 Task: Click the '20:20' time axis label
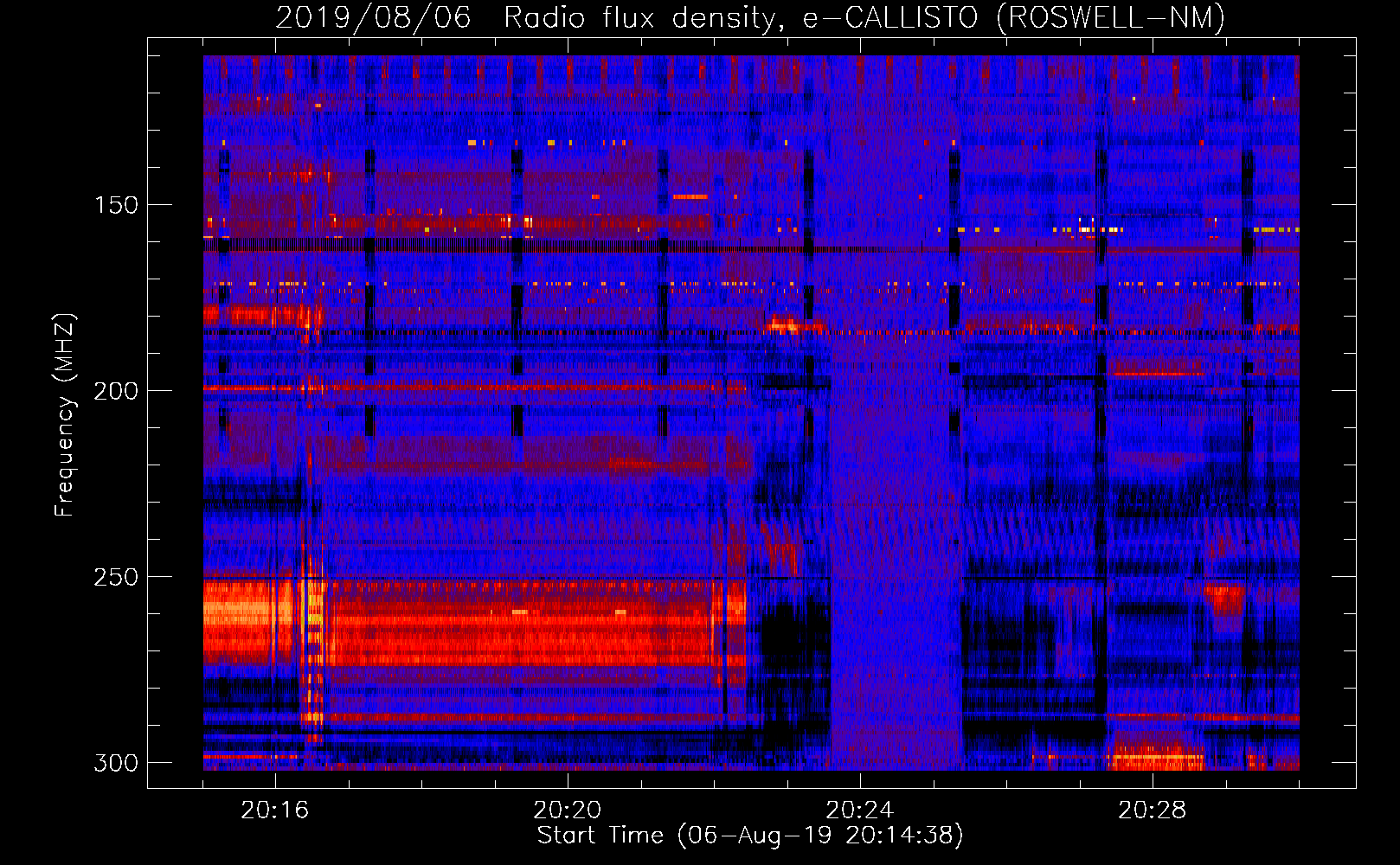(x=568, y=811)
